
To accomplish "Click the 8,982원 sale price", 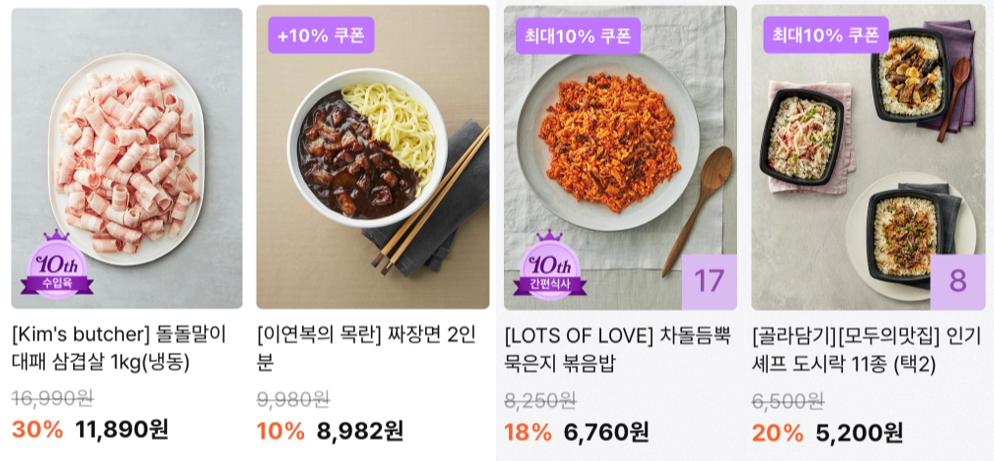I will tap(360, 431).
